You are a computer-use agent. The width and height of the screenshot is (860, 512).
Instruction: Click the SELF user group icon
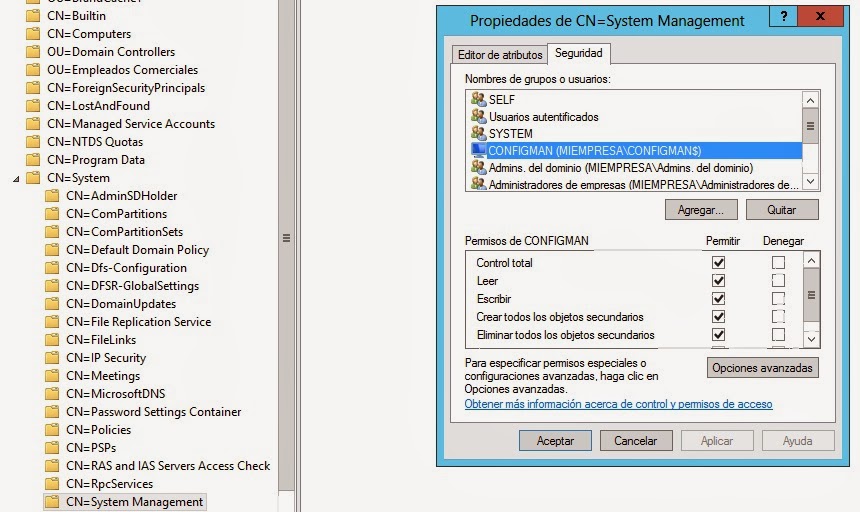pos(478,100)
